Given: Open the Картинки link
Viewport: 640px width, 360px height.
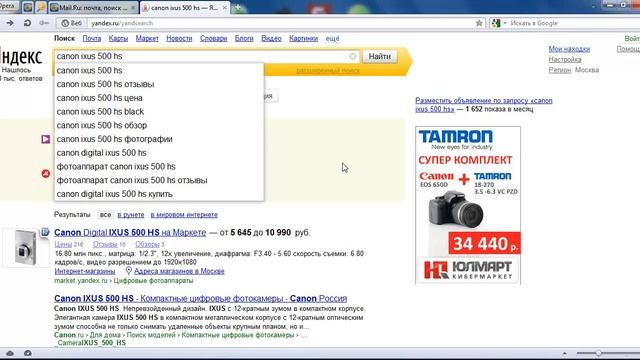Looking at the screenshot, I should click(303, 38).
